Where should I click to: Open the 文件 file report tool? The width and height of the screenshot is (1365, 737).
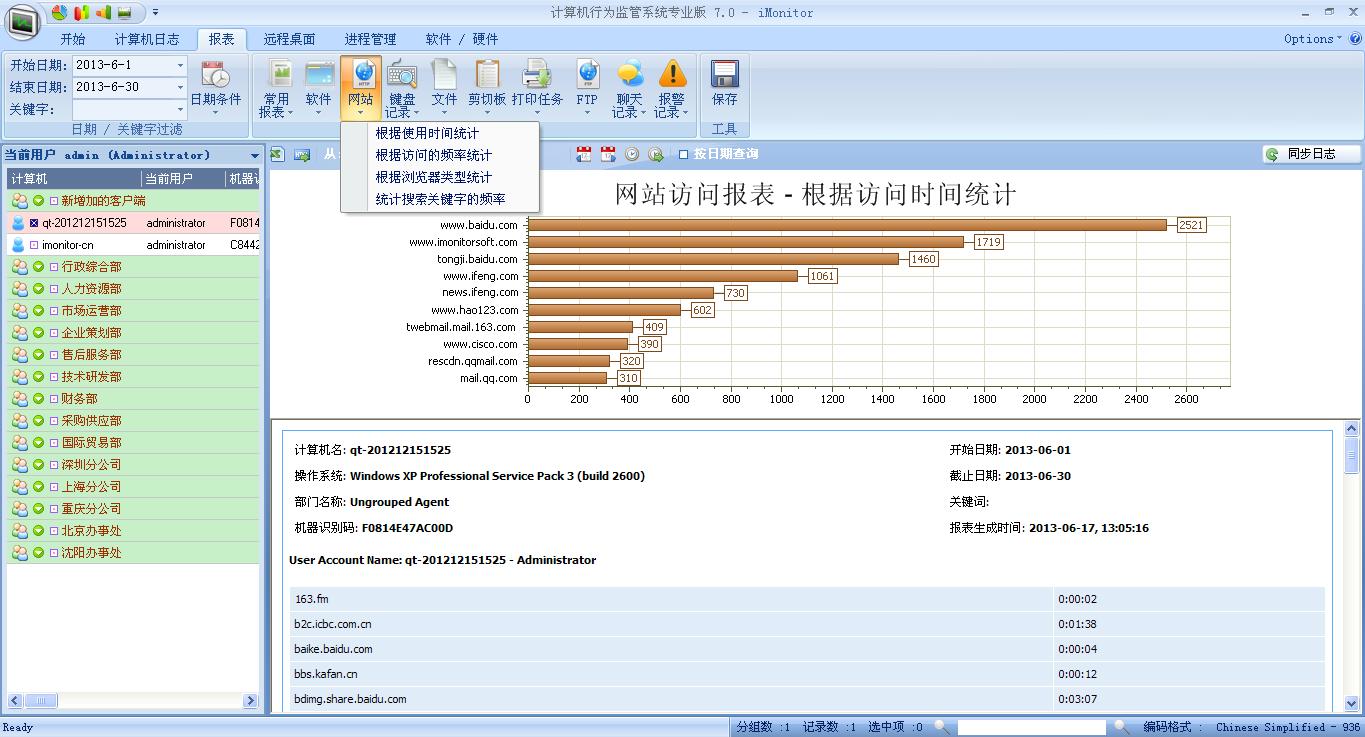444,87
